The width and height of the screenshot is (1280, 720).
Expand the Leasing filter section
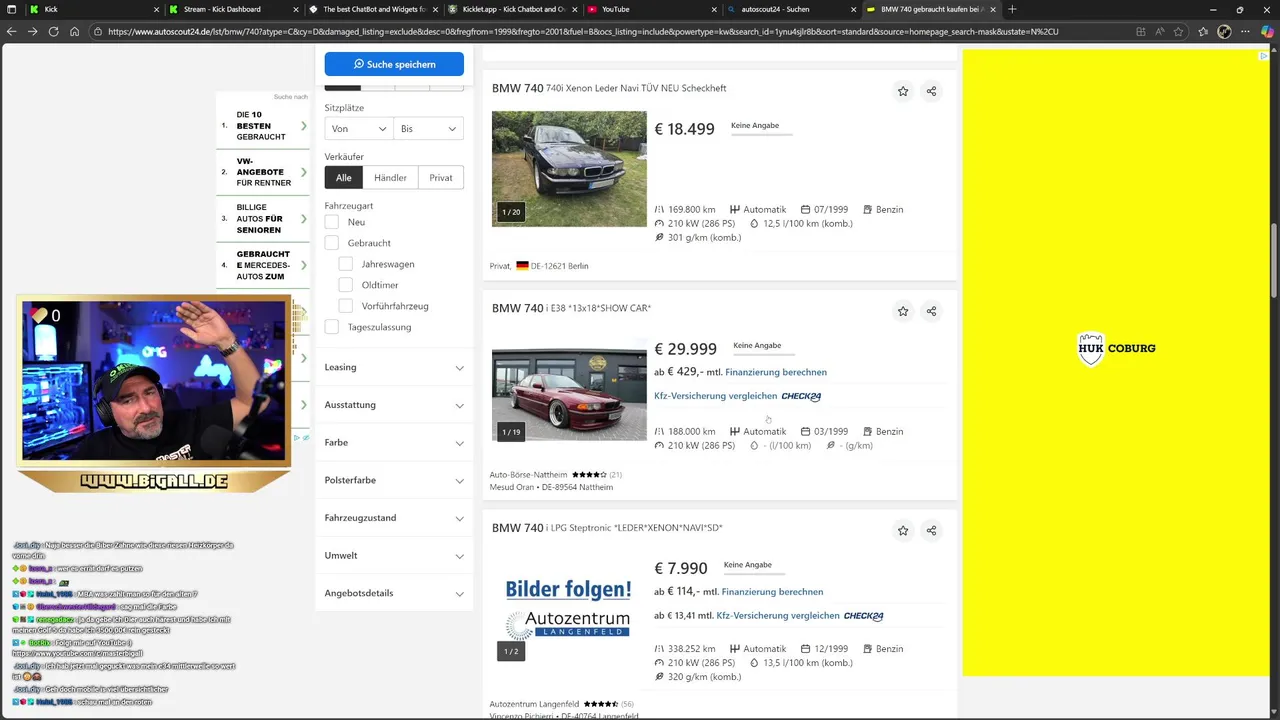click(394, 367)
